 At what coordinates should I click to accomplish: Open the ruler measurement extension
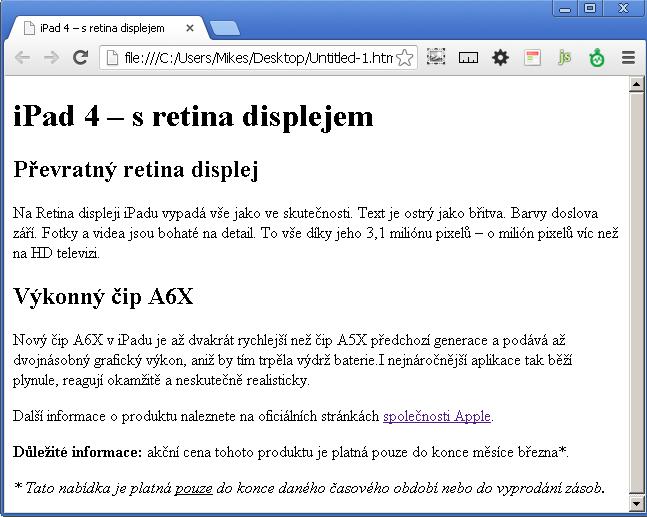pos(468,58)
